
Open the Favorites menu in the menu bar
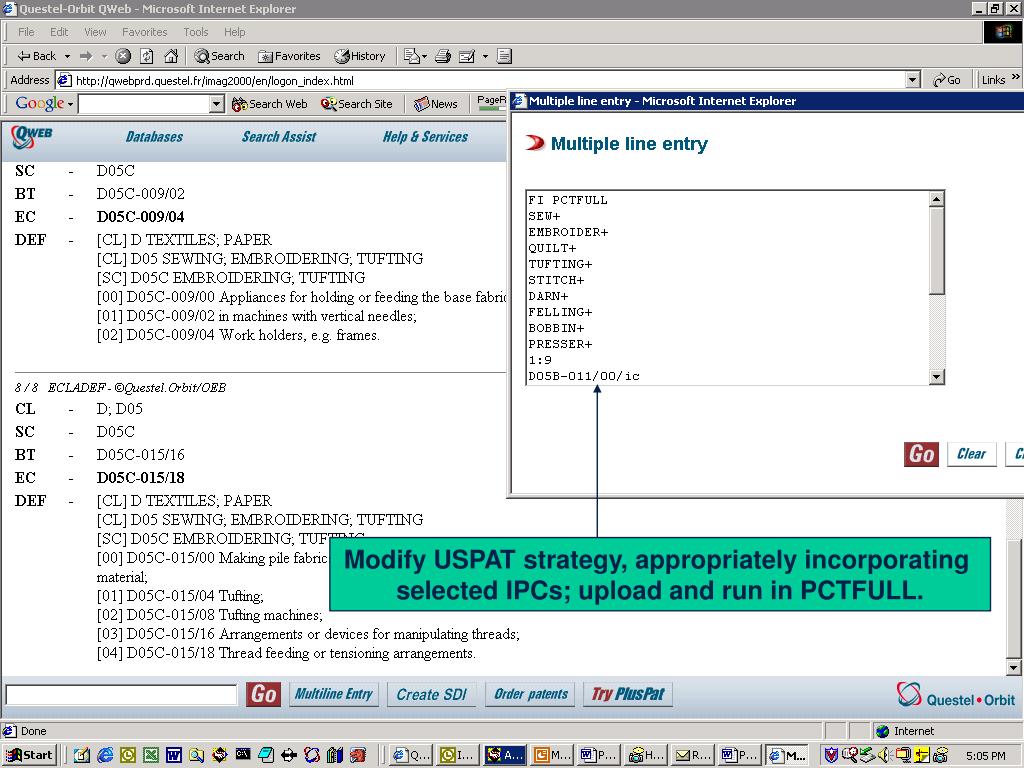[x=144, y=32]
